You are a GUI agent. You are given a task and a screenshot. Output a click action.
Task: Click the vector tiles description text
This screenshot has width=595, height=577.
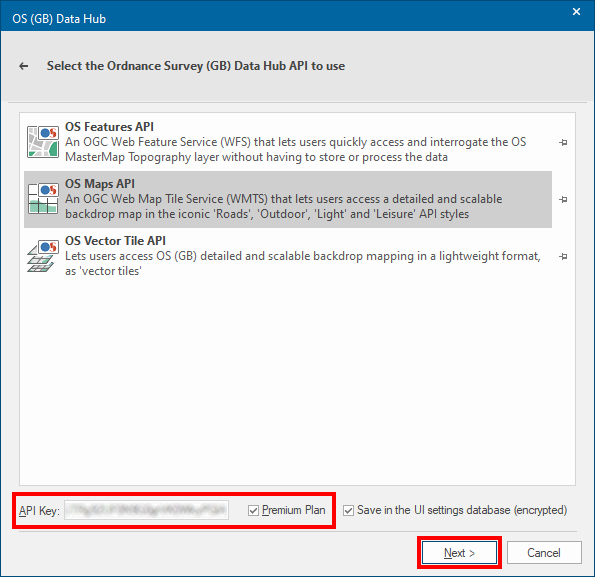302,263
